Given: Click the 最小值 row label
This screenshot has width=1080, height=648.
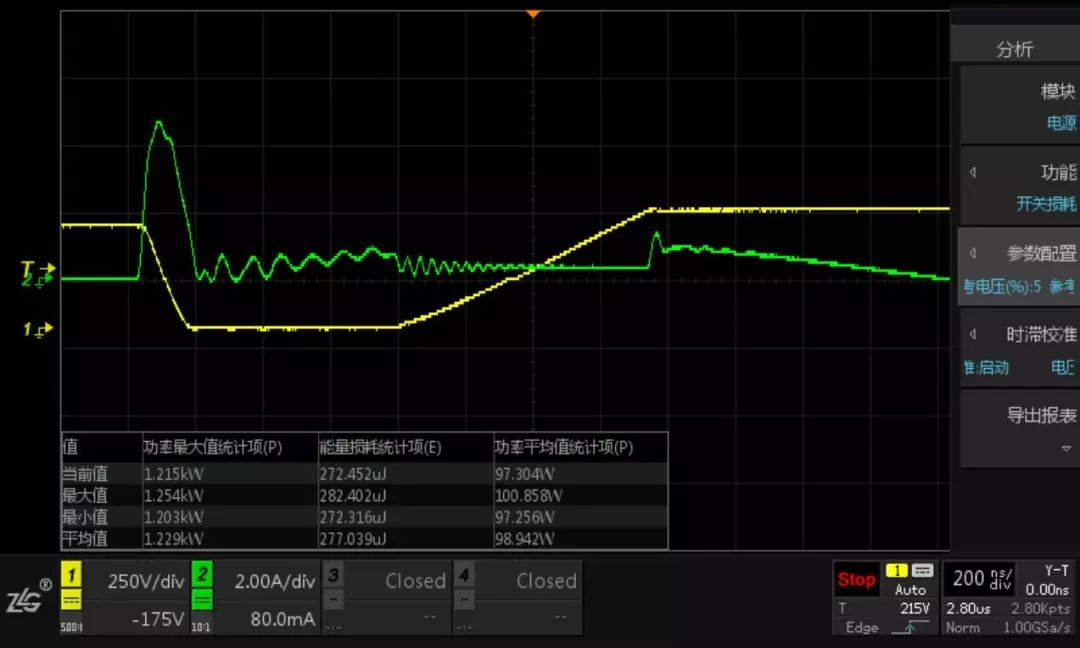Looking at the screenshot, I should pyautogui.click(x=85, y=517).
